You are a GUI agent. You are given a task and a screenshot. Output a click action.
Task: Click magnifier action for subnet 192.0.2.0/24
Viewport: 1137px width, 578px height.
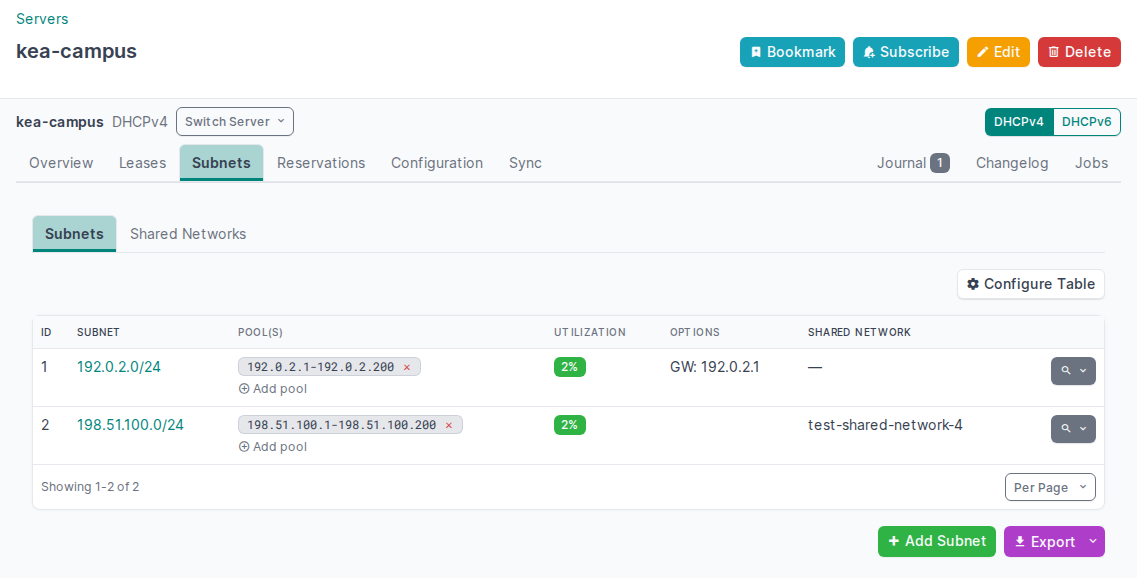point(1065,371)
